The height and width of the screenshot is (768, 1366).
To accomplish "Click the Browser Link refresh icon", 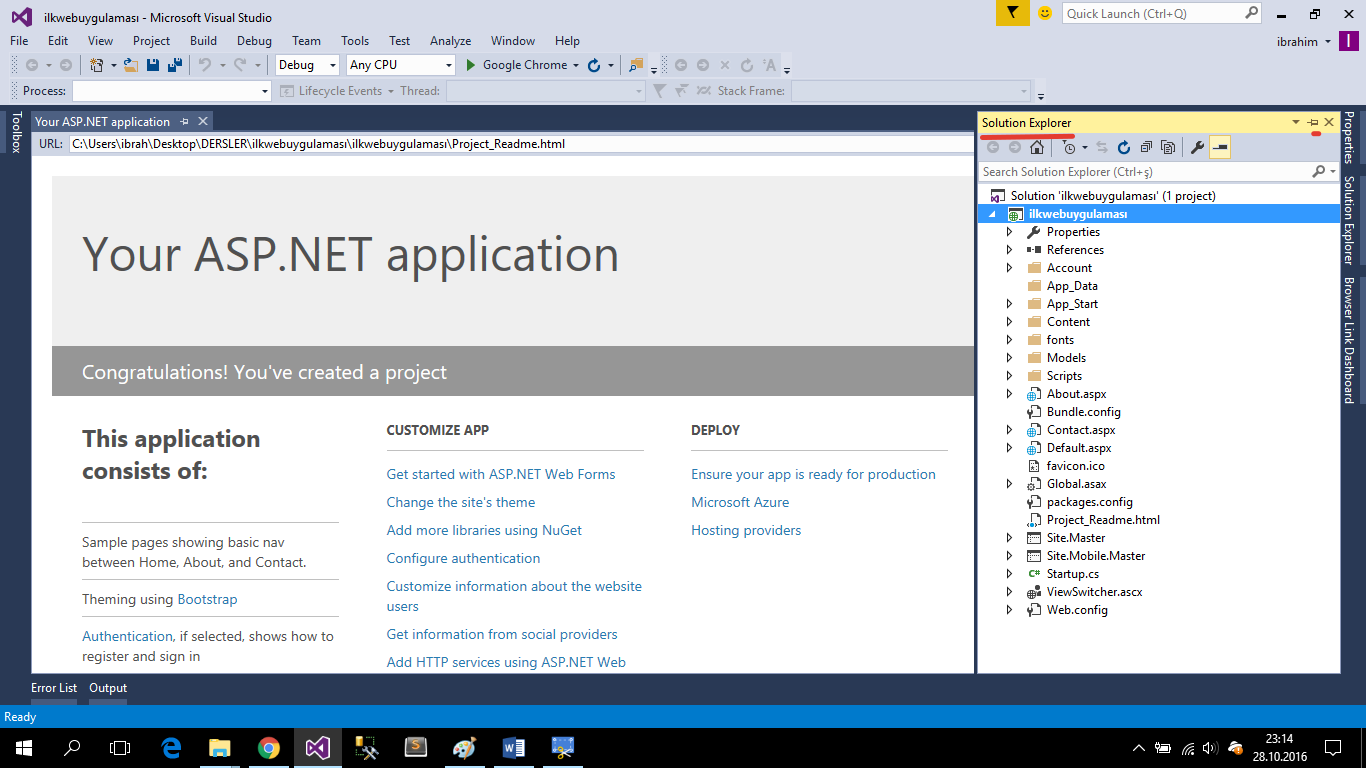I will 594,65.
